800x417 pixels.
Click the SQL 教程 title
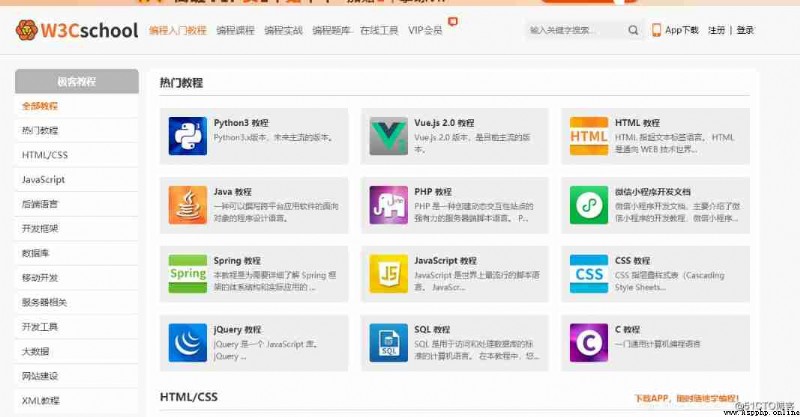pyautogui.click(x=432, y=330)
